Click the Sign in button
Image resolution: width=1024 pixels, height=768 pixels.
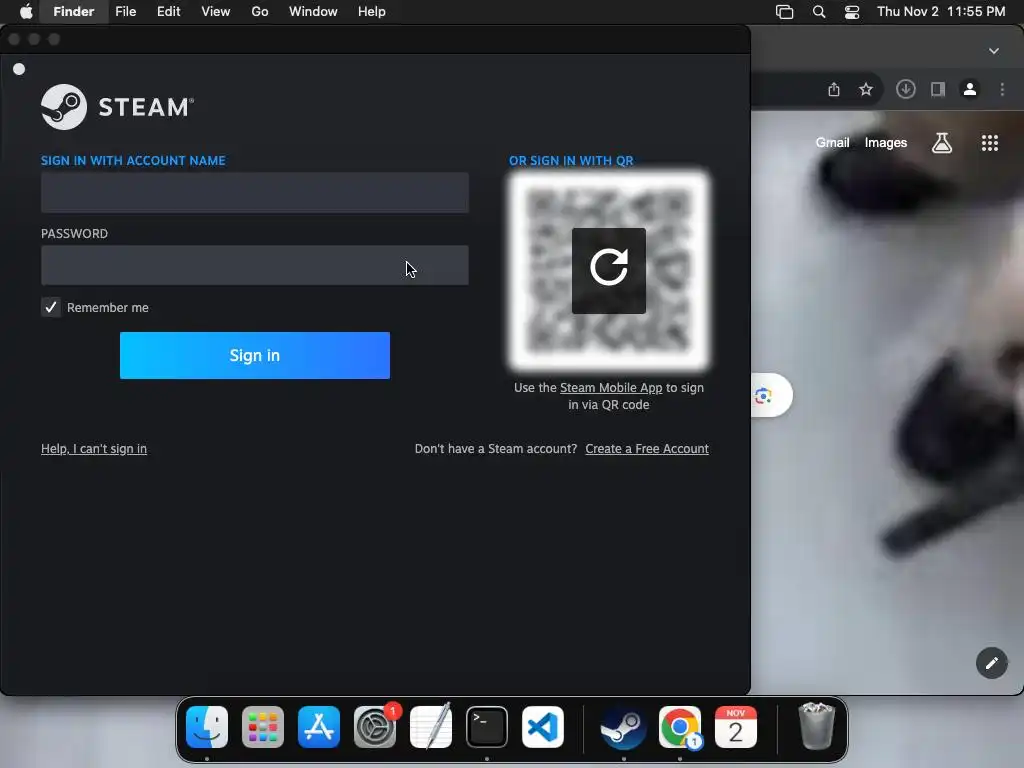coord(255,355)
